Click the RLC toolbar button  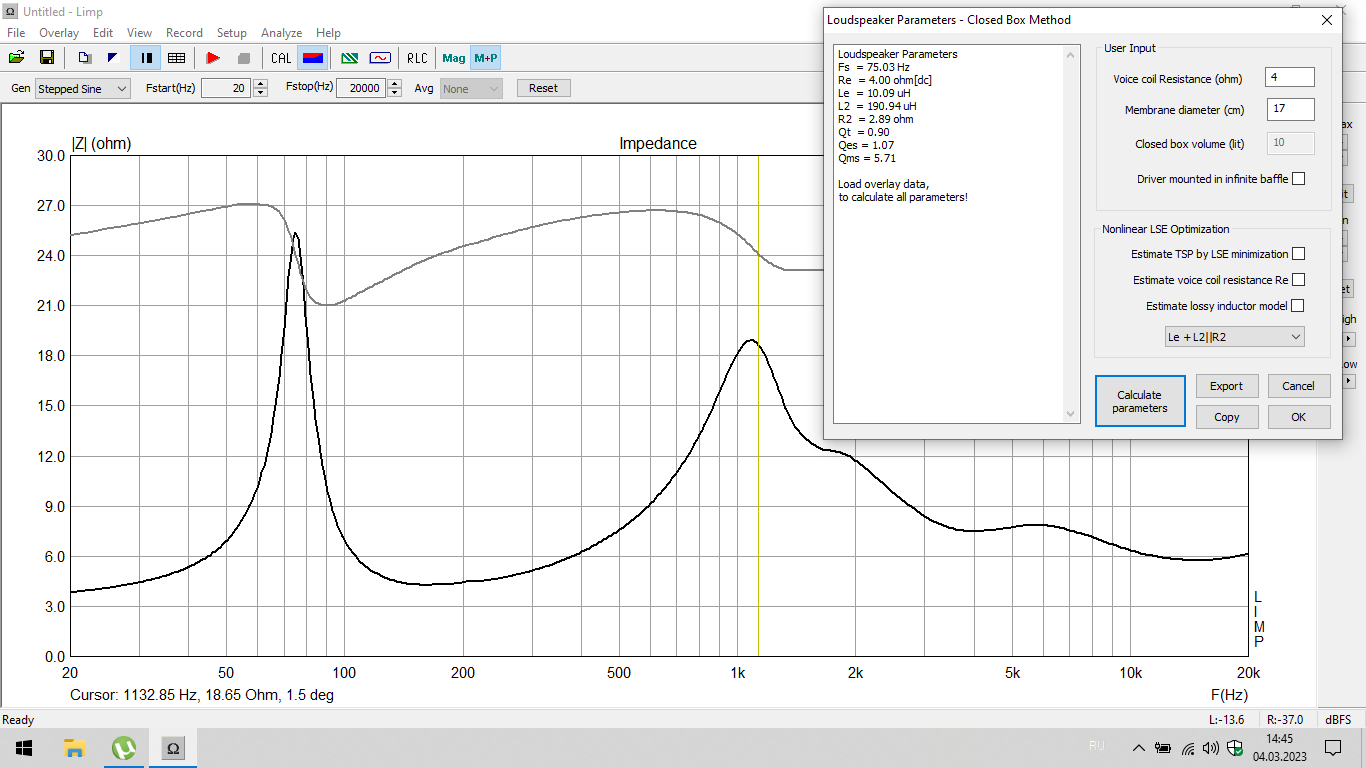417,58
